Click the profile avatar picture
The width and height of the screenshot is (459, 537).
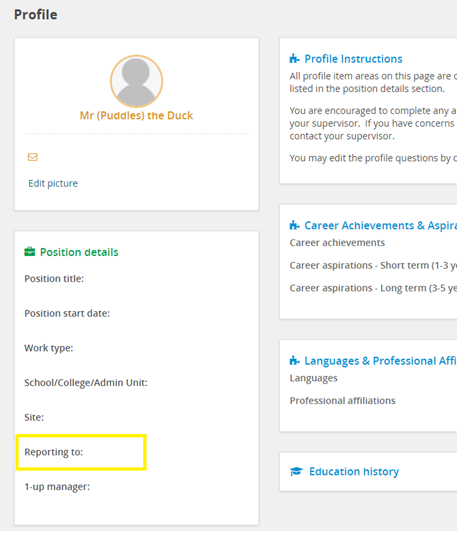(136, 81)
